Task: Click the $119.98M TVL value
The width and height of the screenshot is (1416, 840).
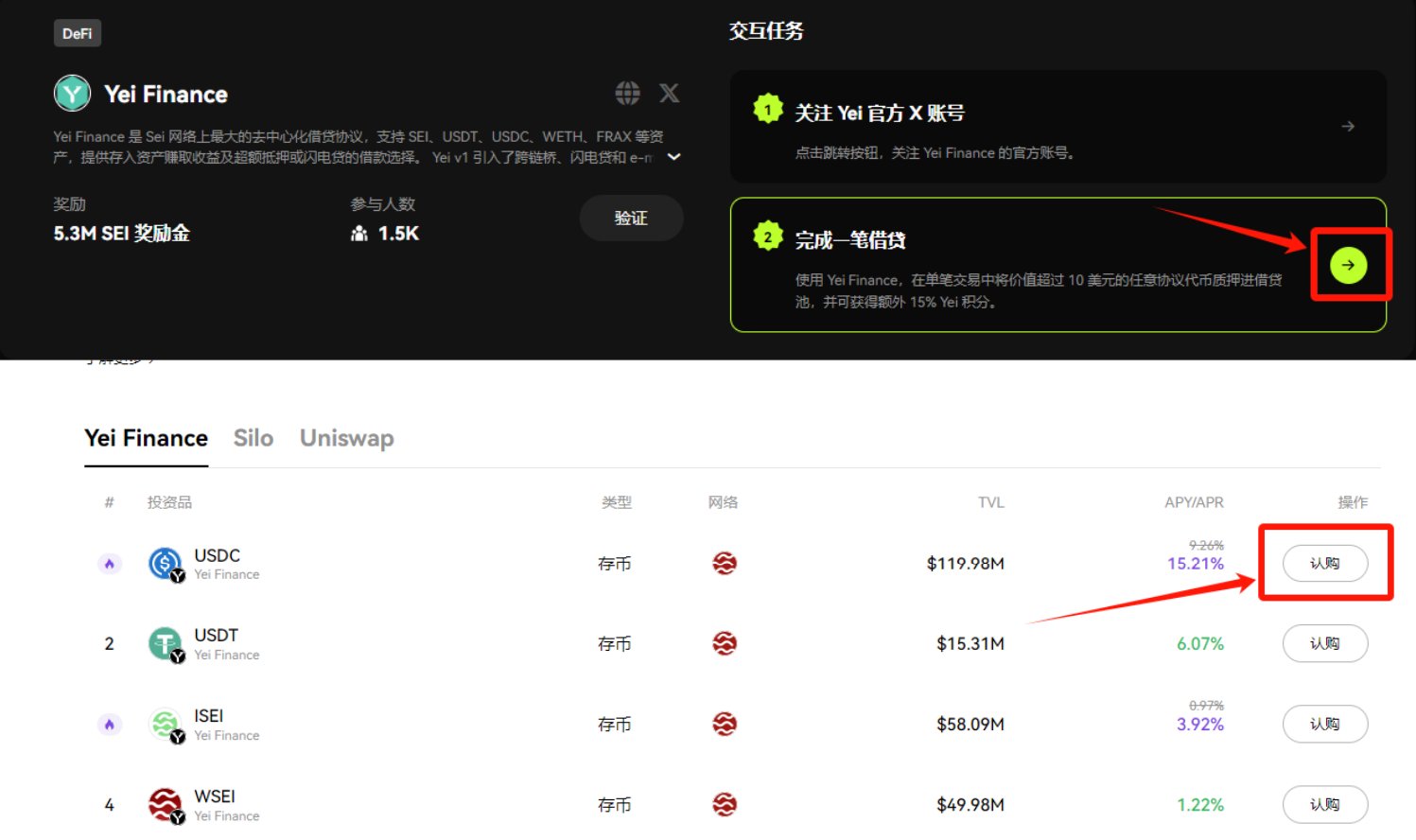Action: (965, 564)
